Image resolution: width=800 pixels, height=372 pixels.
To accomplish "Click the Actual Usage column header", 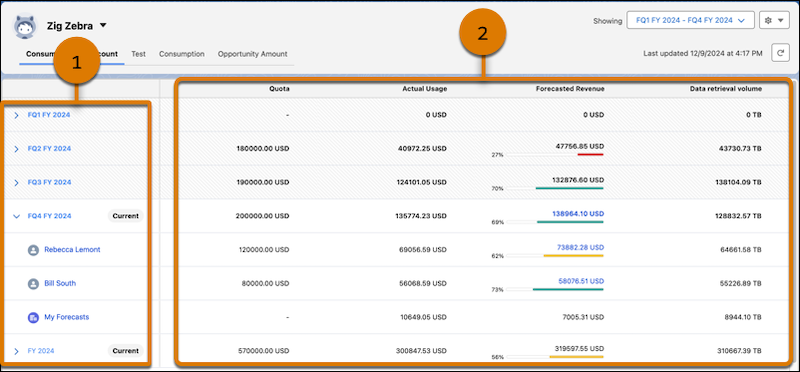I will pyautogui.click(x=424, y=88).
